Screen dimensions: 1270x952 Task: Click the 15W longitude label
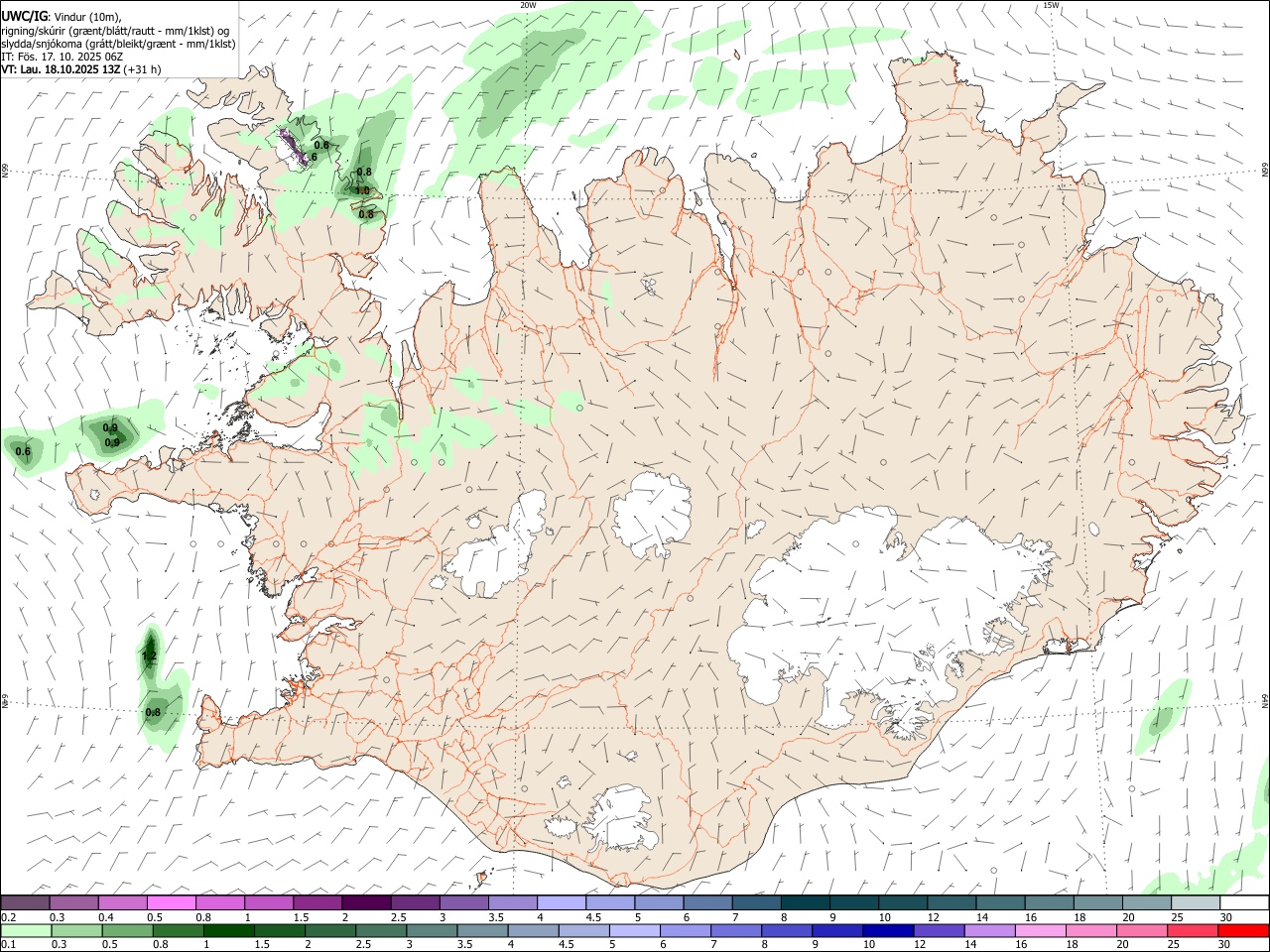[1051, 5]
